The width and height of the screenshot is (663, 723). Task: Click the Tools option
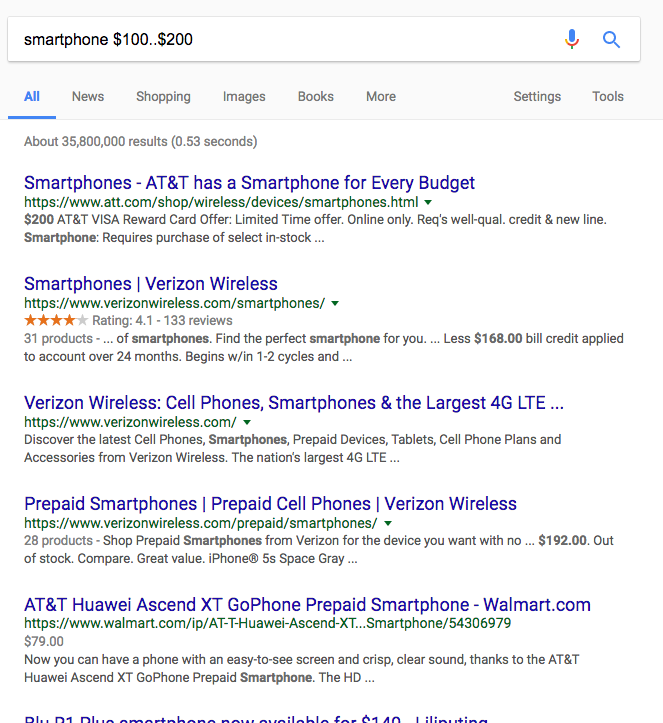607,97
